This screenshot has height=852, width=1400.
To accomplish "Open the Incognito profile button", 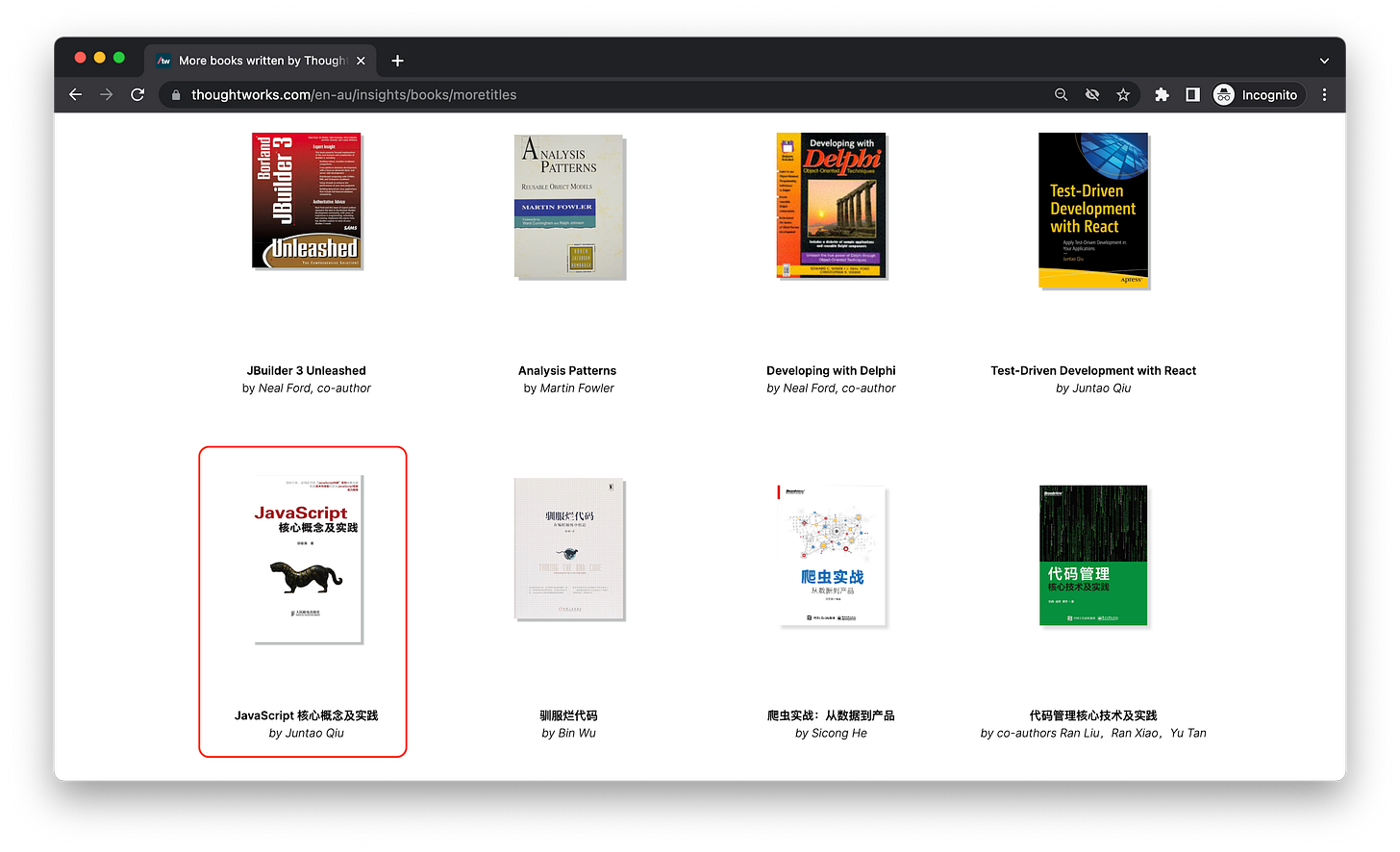I will point(1256,94).
